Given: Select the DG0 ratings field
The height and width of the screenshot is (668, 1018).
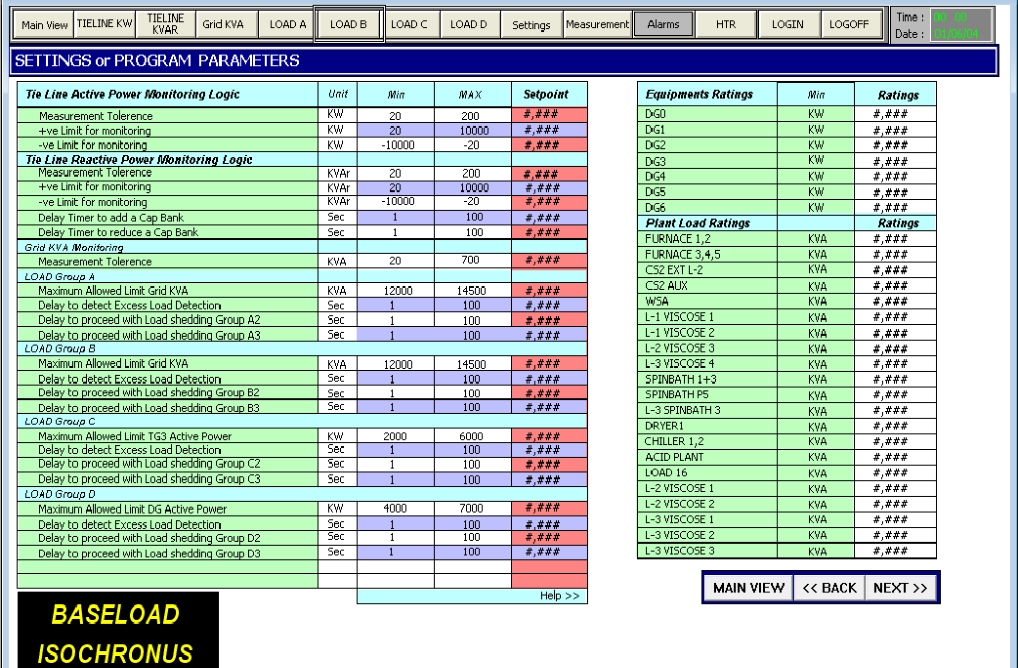Looking at the screenshot, I should (895, 116).
